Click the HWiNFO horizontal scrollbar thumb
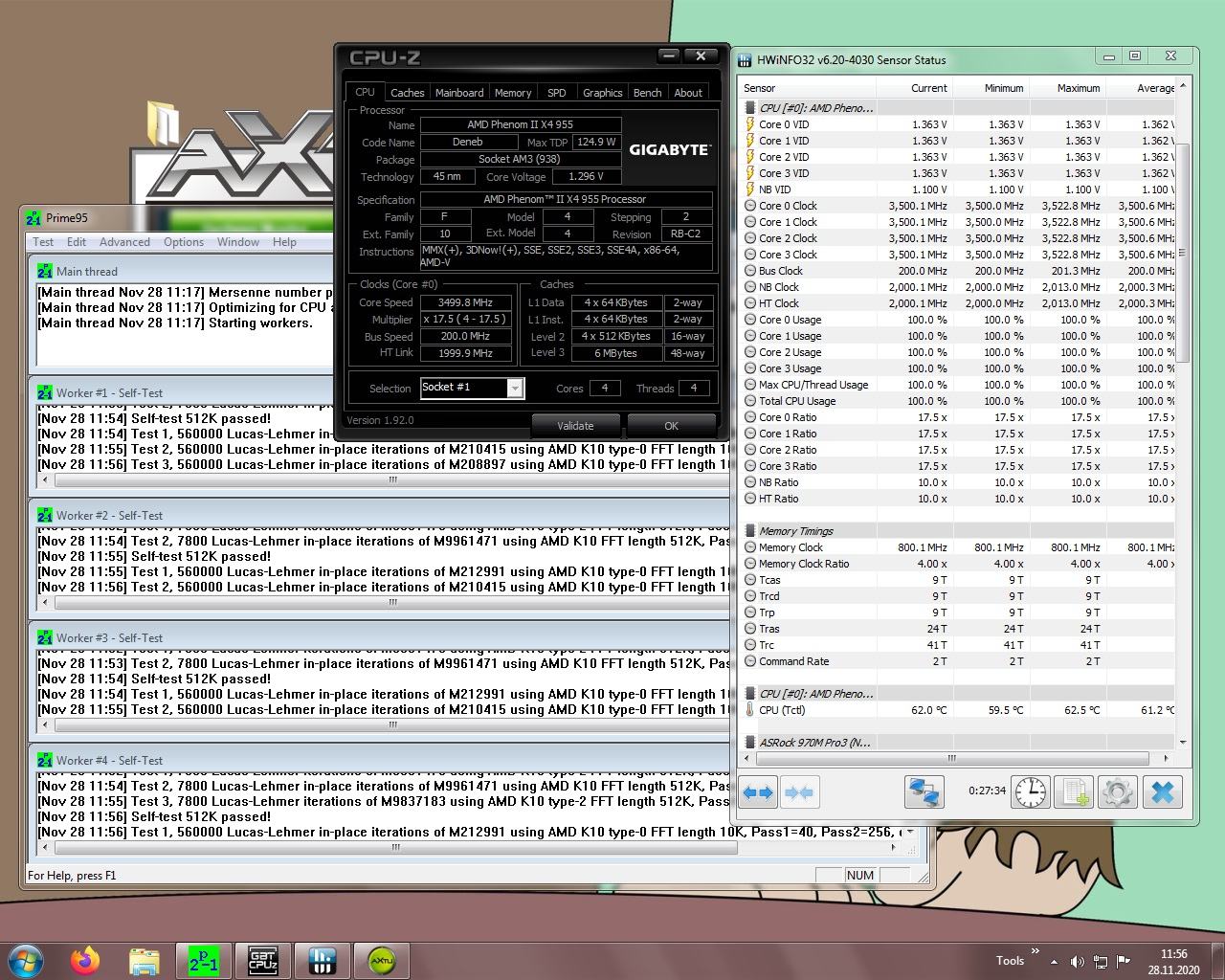Screen dimensions: 1225x980 point(951,758)
